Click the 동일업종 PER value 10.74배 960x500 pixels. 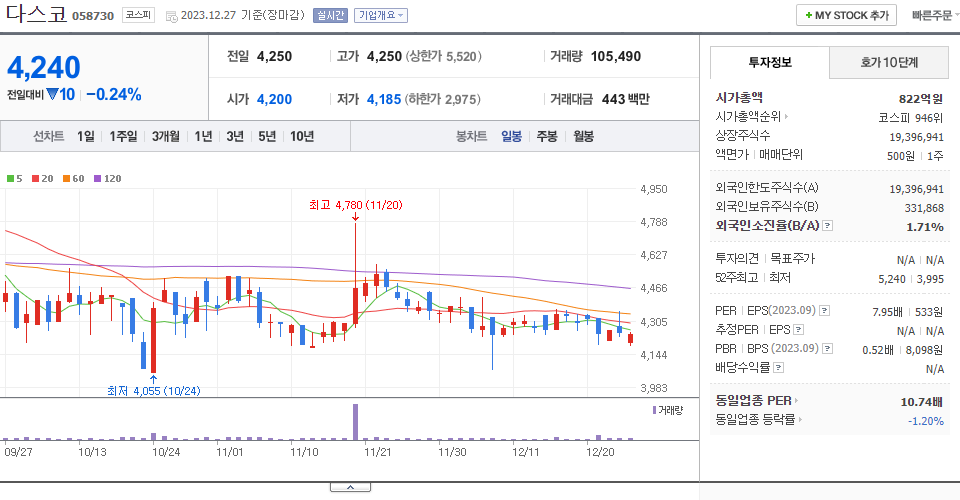coord(921,402)
